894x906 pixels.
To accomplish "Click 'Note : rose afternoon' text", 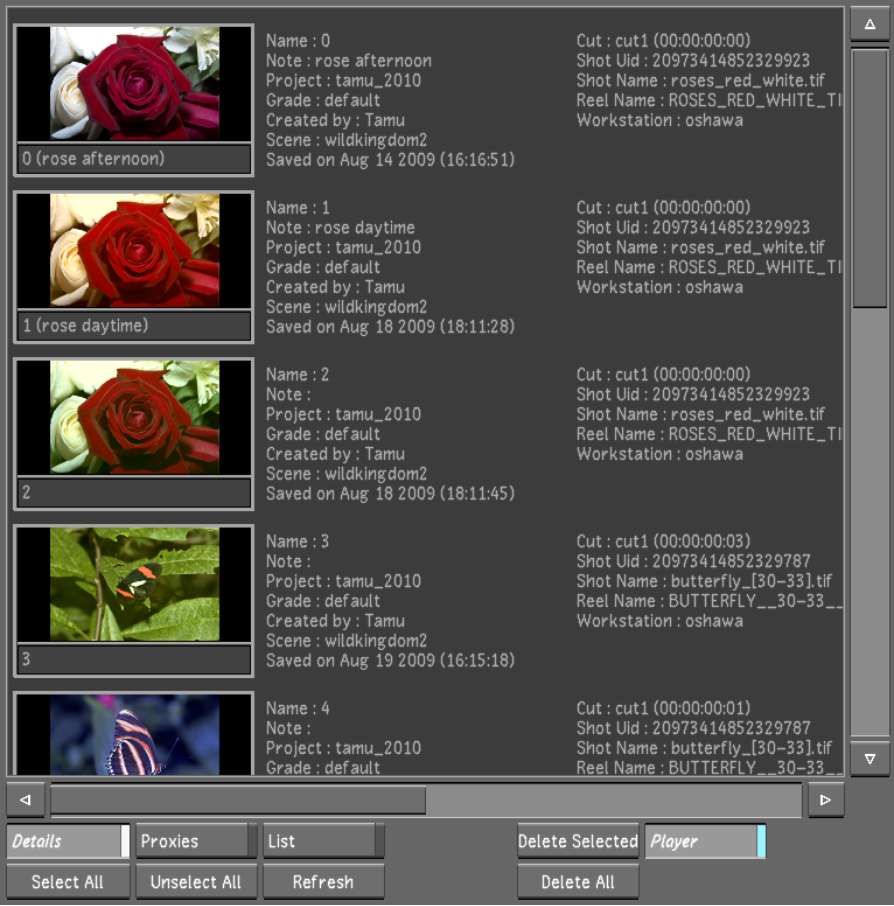I will pos(348,61).
